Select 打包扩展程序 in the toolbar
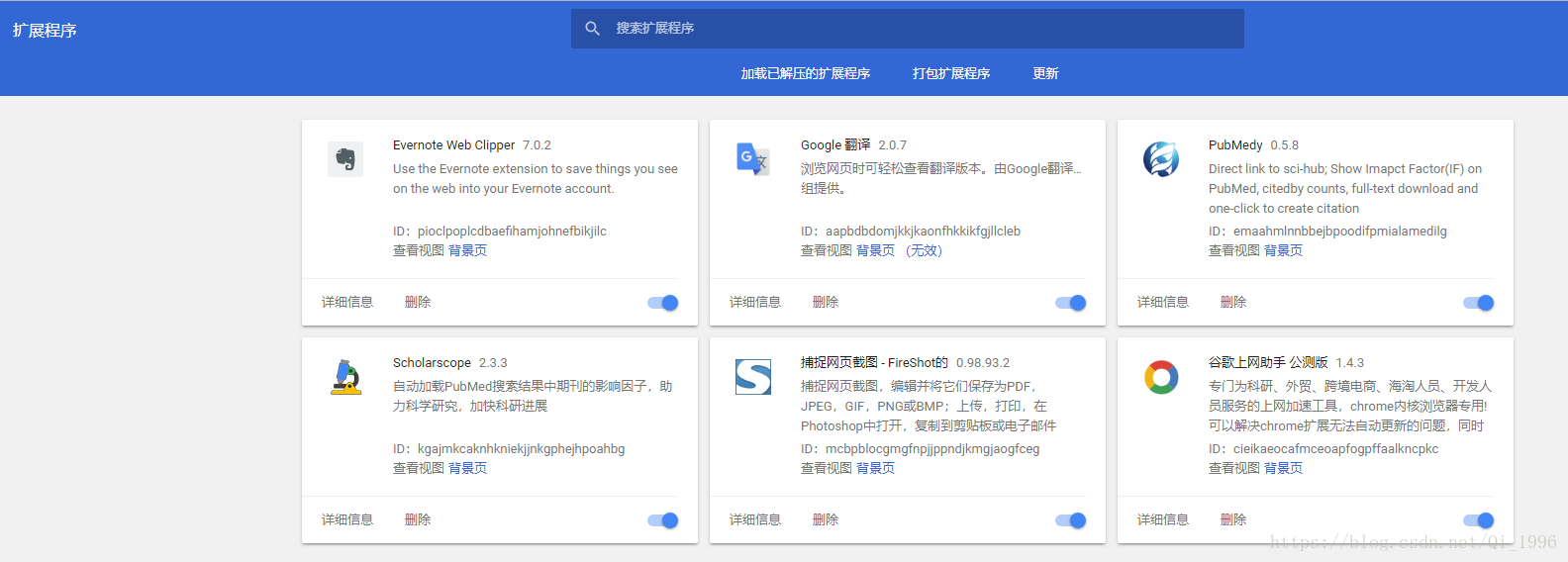The height and width of the screenshot is (562, 1568). [x=951, y=73]
